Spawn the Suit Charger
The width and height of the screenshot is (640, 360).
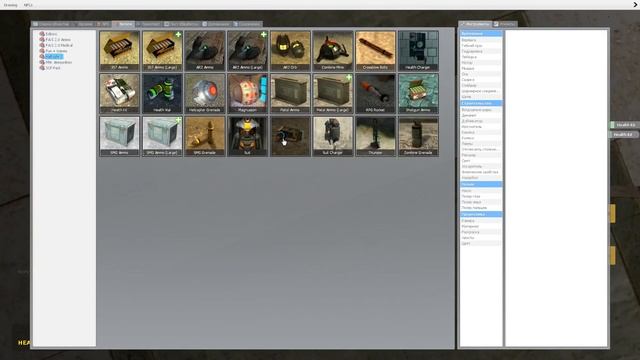click(333, 136)
